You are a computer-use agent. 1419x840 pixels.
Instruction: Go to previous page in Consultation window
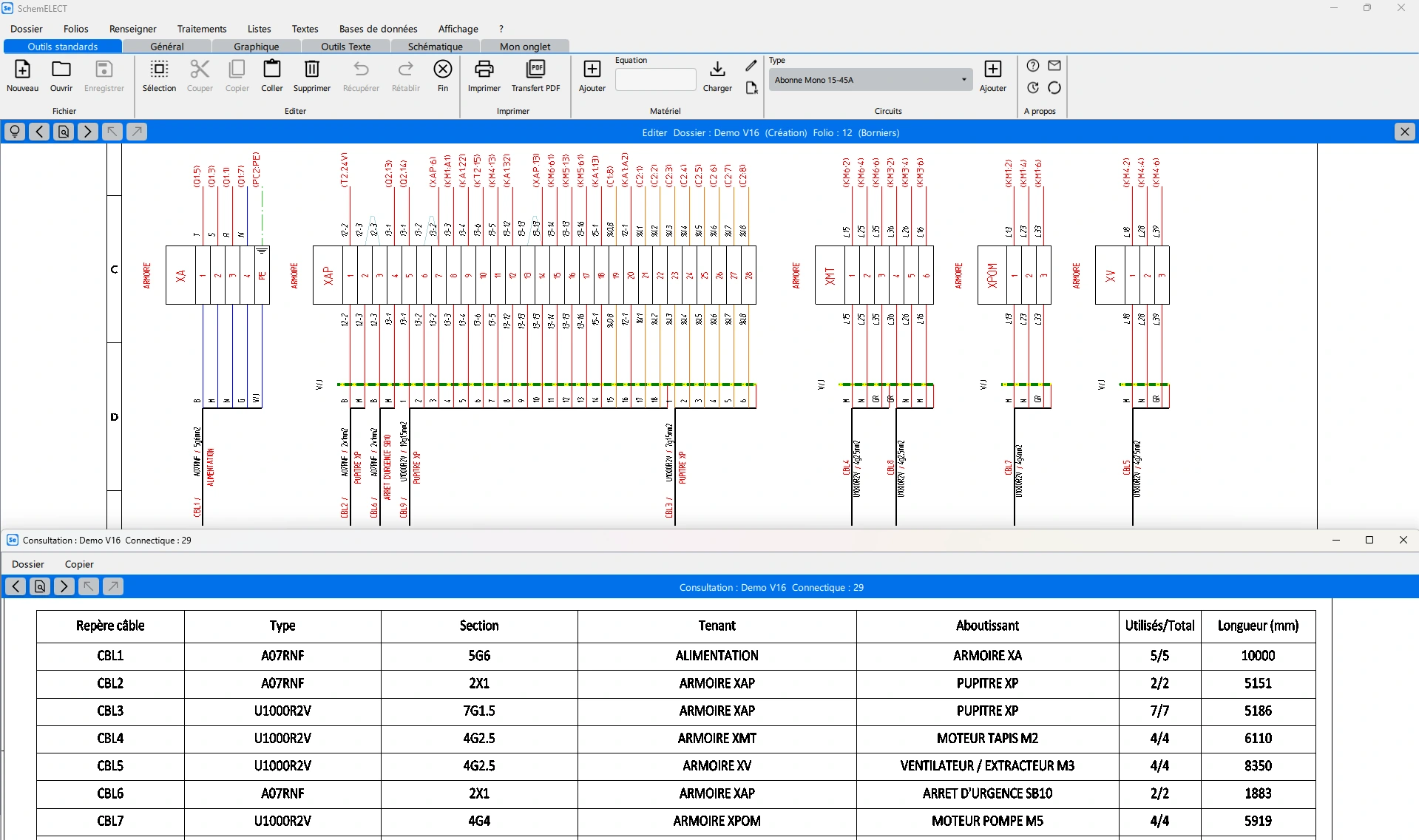pyautogui.click(x=16, y=586)
